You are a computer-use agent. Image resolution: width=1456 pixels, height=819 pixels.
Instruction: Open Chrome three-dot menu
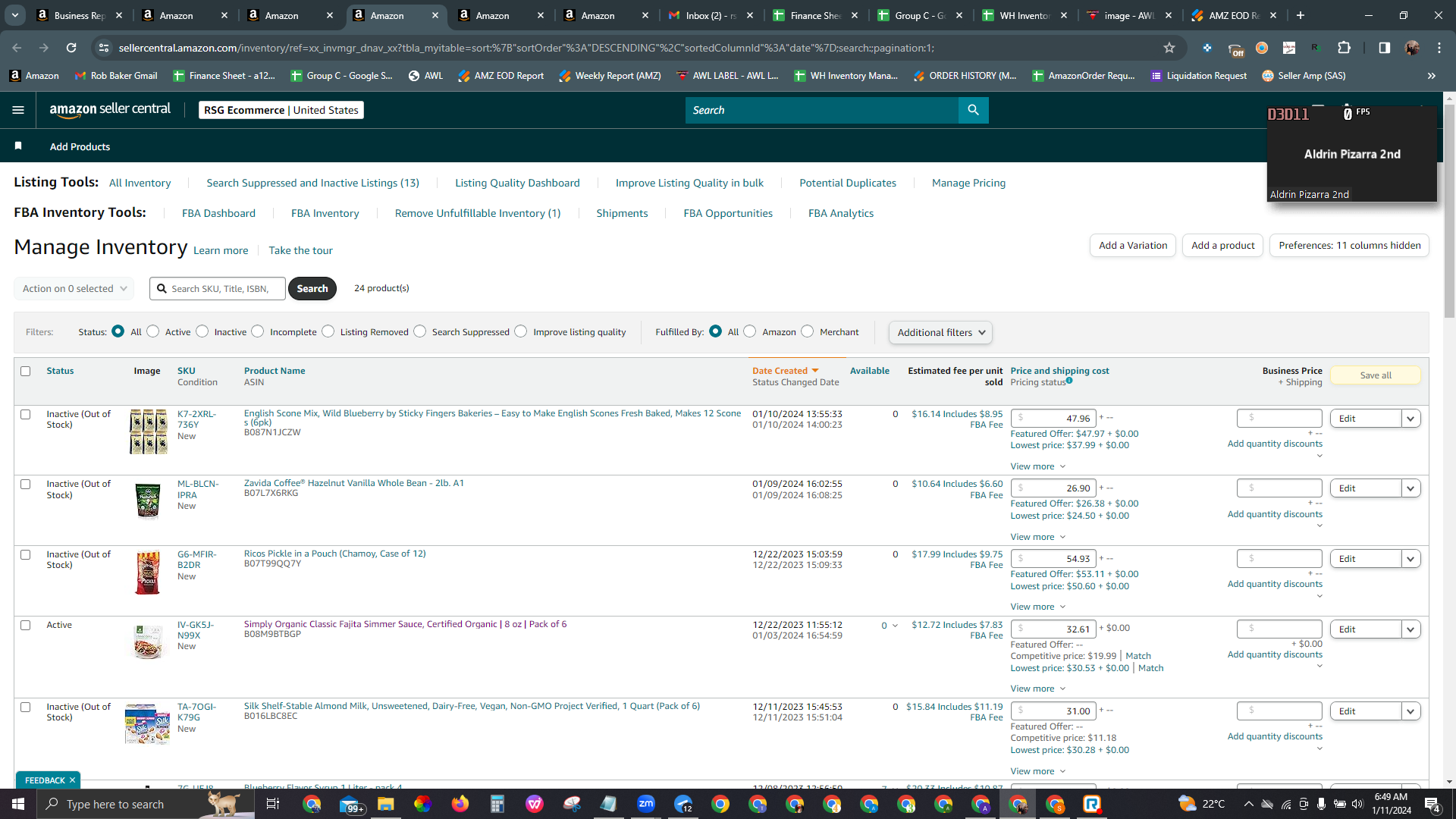(1439, 48)
